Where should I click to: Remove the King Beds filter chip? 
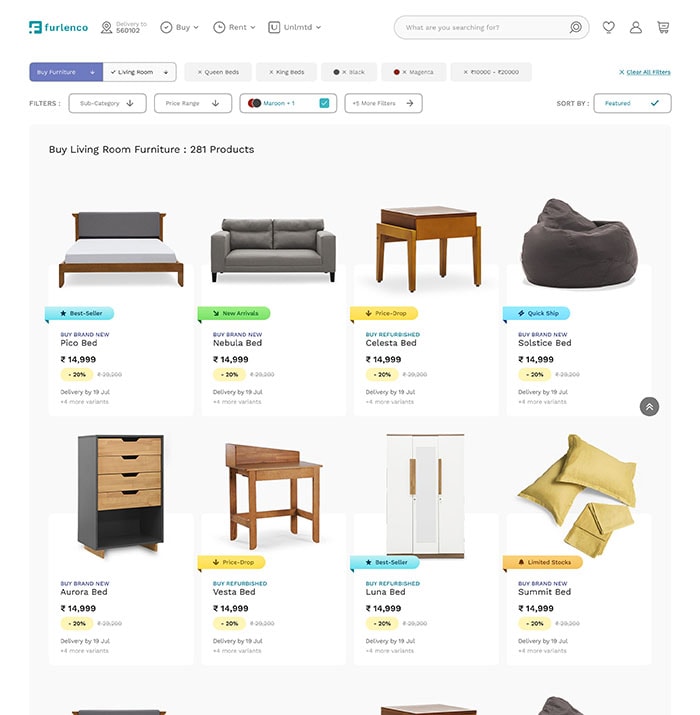coord(286,72)
